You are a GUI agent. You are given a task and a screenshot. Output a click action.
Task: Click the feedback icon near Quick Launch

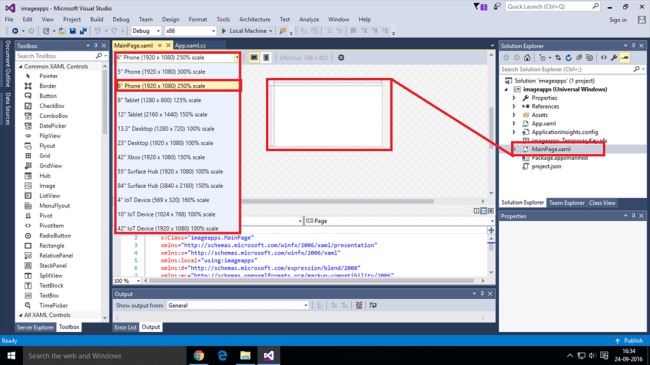pos(497,6)
